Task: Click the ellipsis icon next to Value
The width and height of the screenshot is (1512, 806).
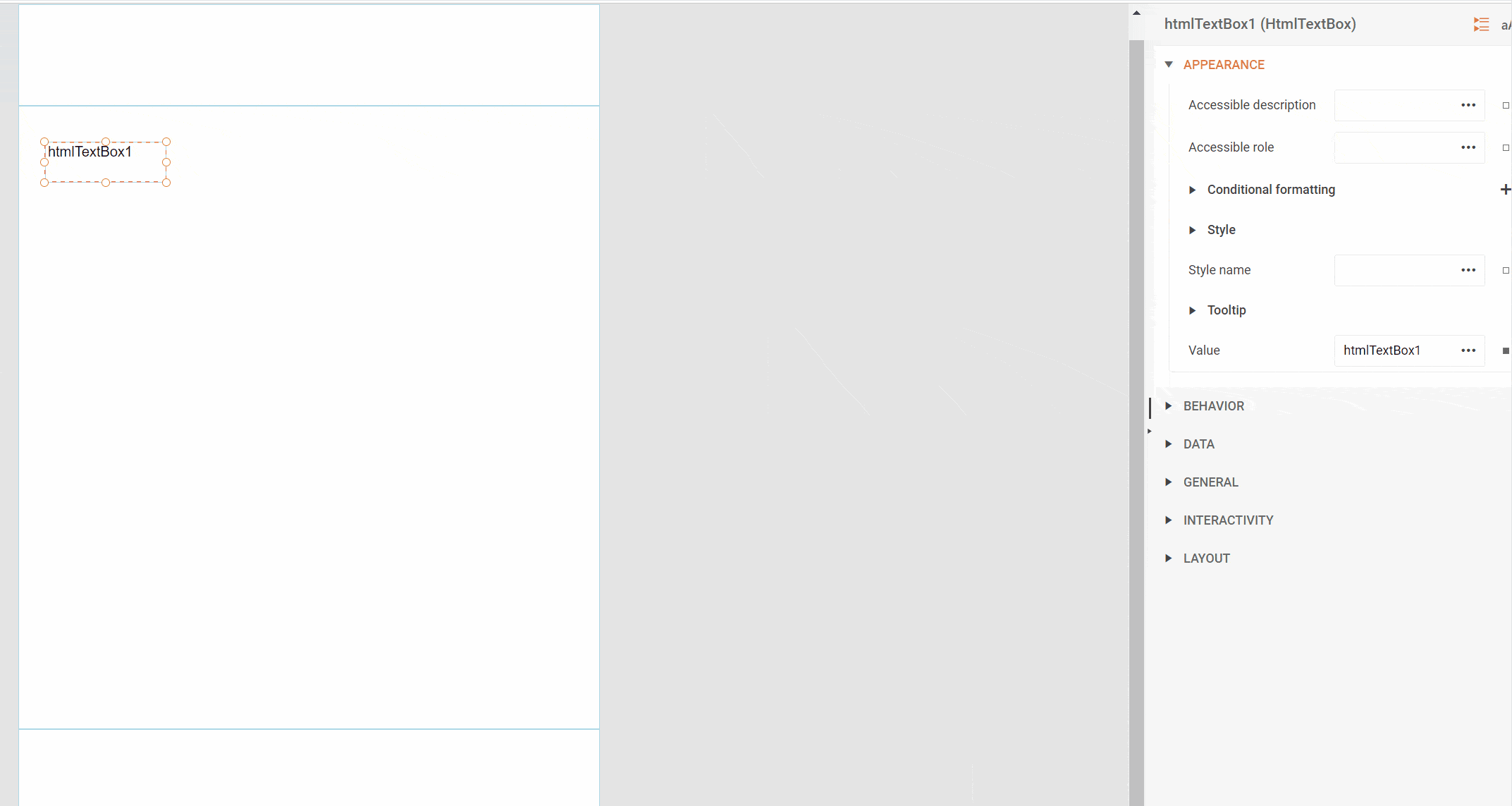Action: click(x=1468, y=350)
